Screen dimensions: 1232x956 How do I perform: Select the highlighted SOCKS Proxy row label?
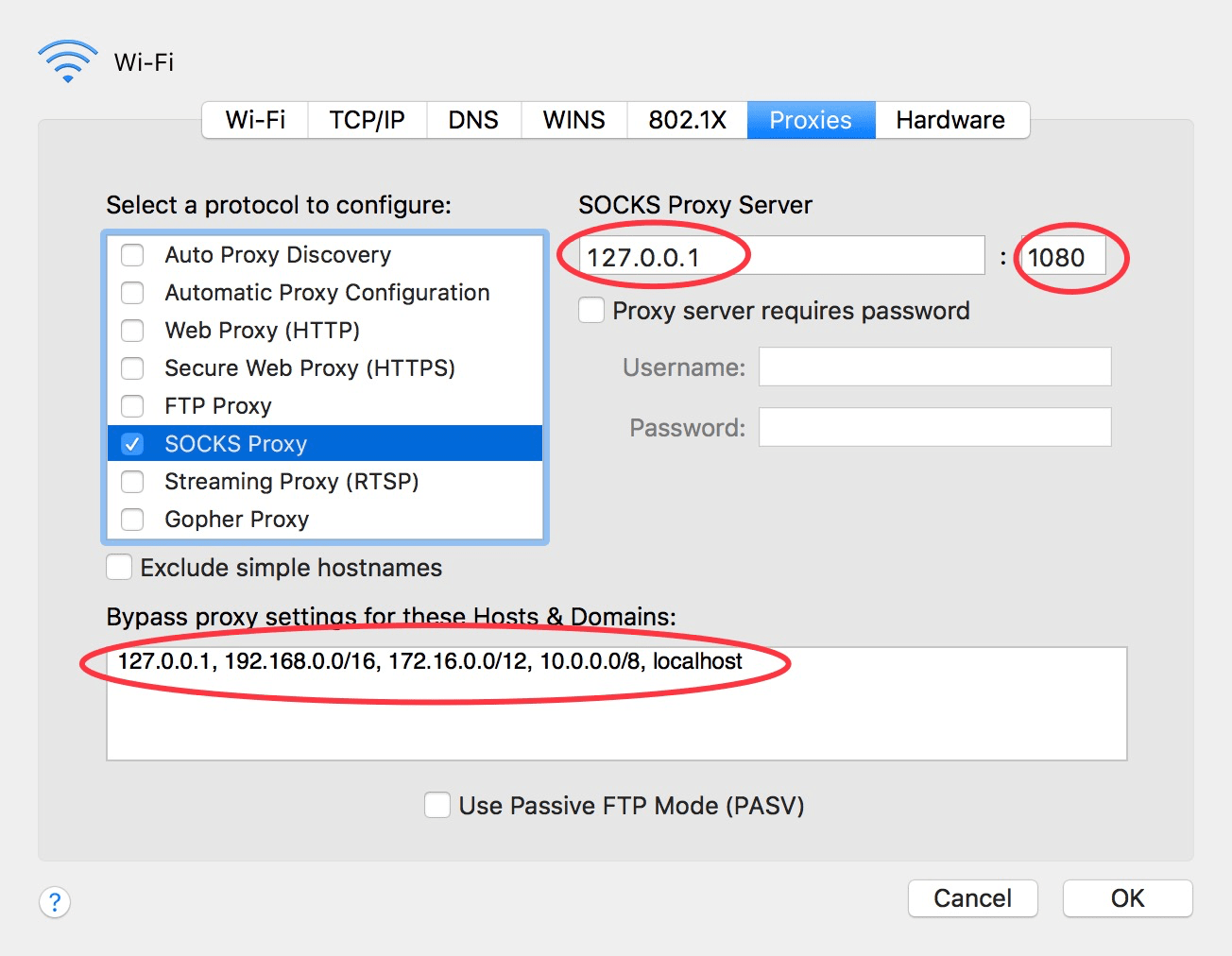click(x=236, y=444)
